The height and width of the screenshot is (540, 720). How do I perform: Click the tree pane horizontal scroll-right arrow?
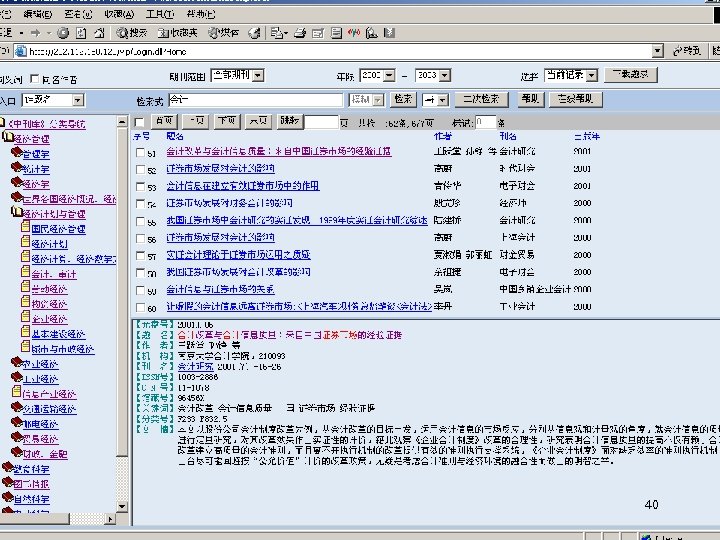click(110, 519)
